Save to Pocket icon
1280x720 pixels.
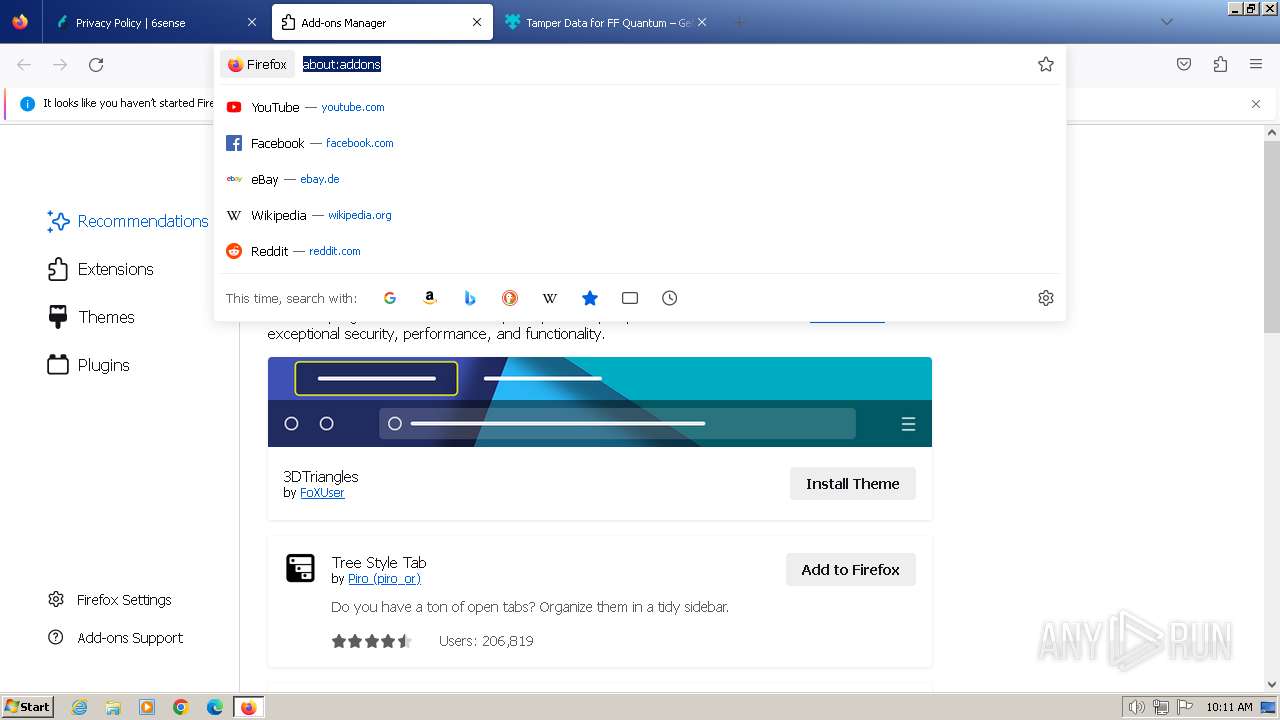1184,64
